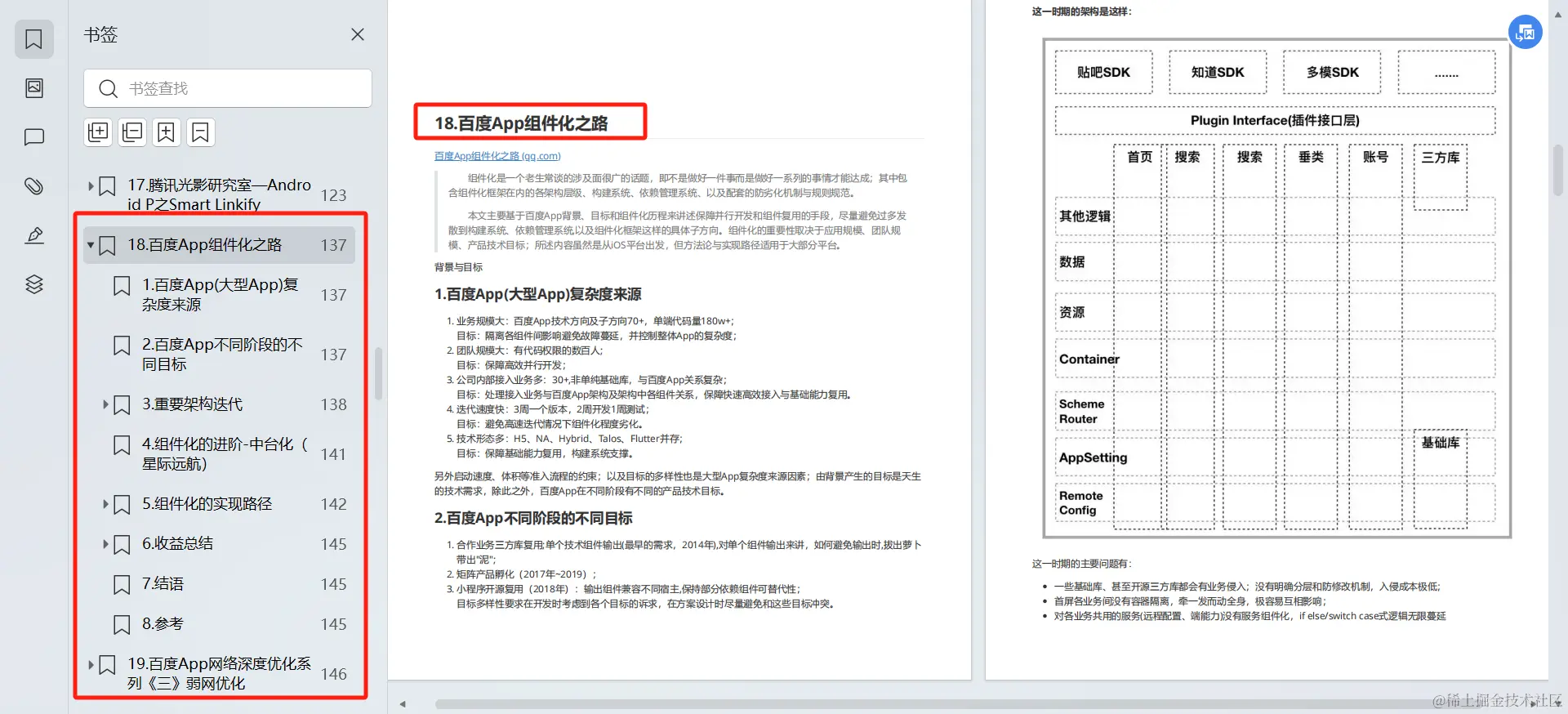This screenshot has height=714, width=1568.
Task: Select bookmark 7.结语
Action: click(163, 584)
